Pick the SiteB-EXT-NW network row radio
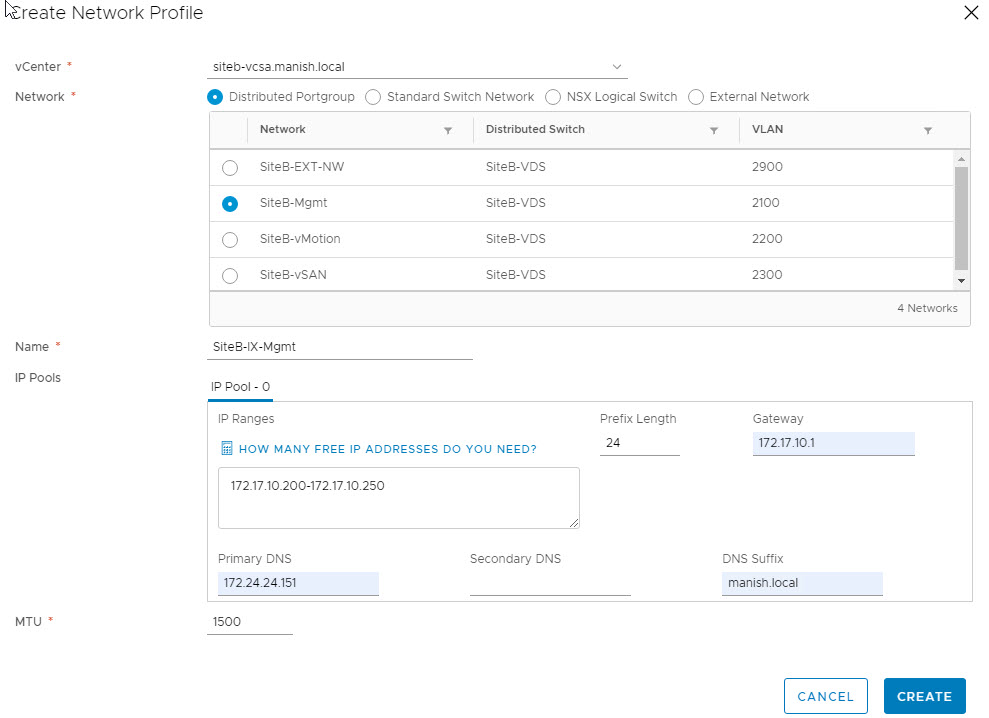This screenshot has height=718, width=989. 230,168
